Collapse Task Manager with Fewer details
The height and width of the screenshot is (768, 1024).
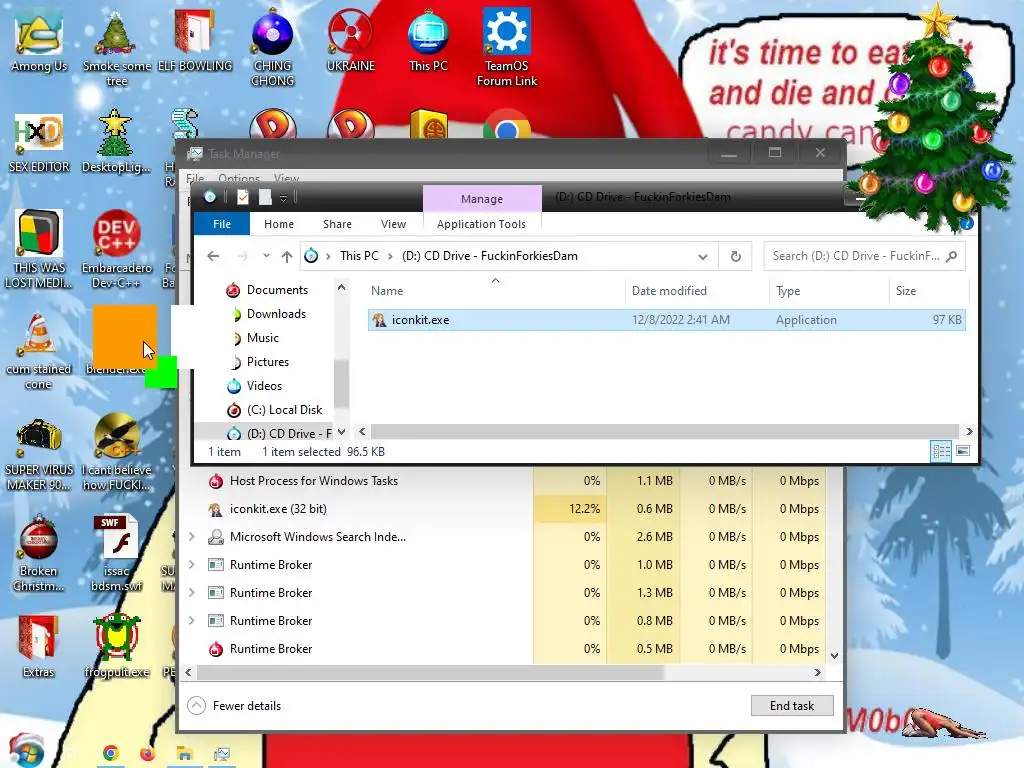point(234,706)
